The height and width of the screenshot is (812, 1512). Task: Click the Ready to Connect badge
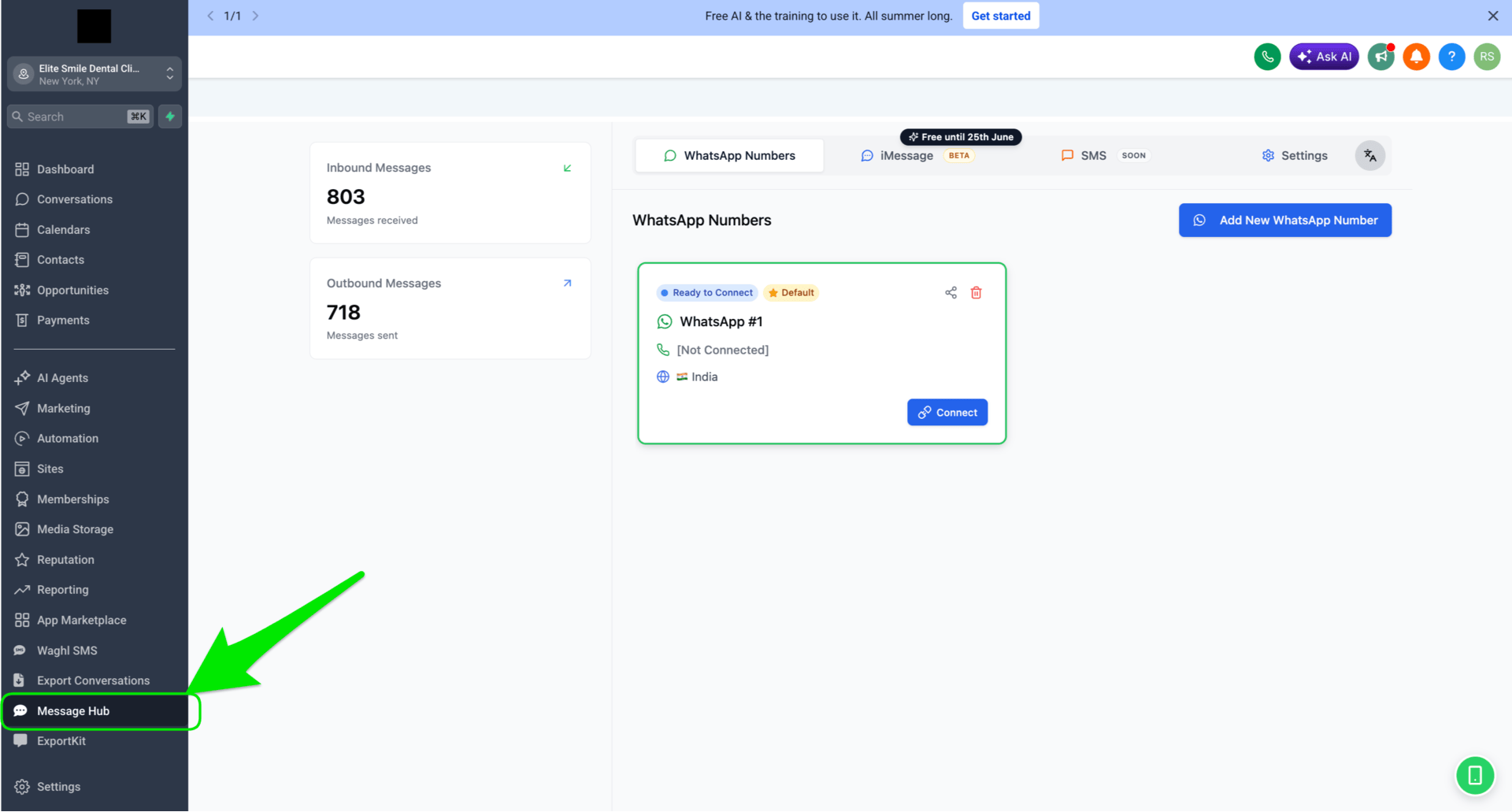pyautogui.click(x=707, y=293)
